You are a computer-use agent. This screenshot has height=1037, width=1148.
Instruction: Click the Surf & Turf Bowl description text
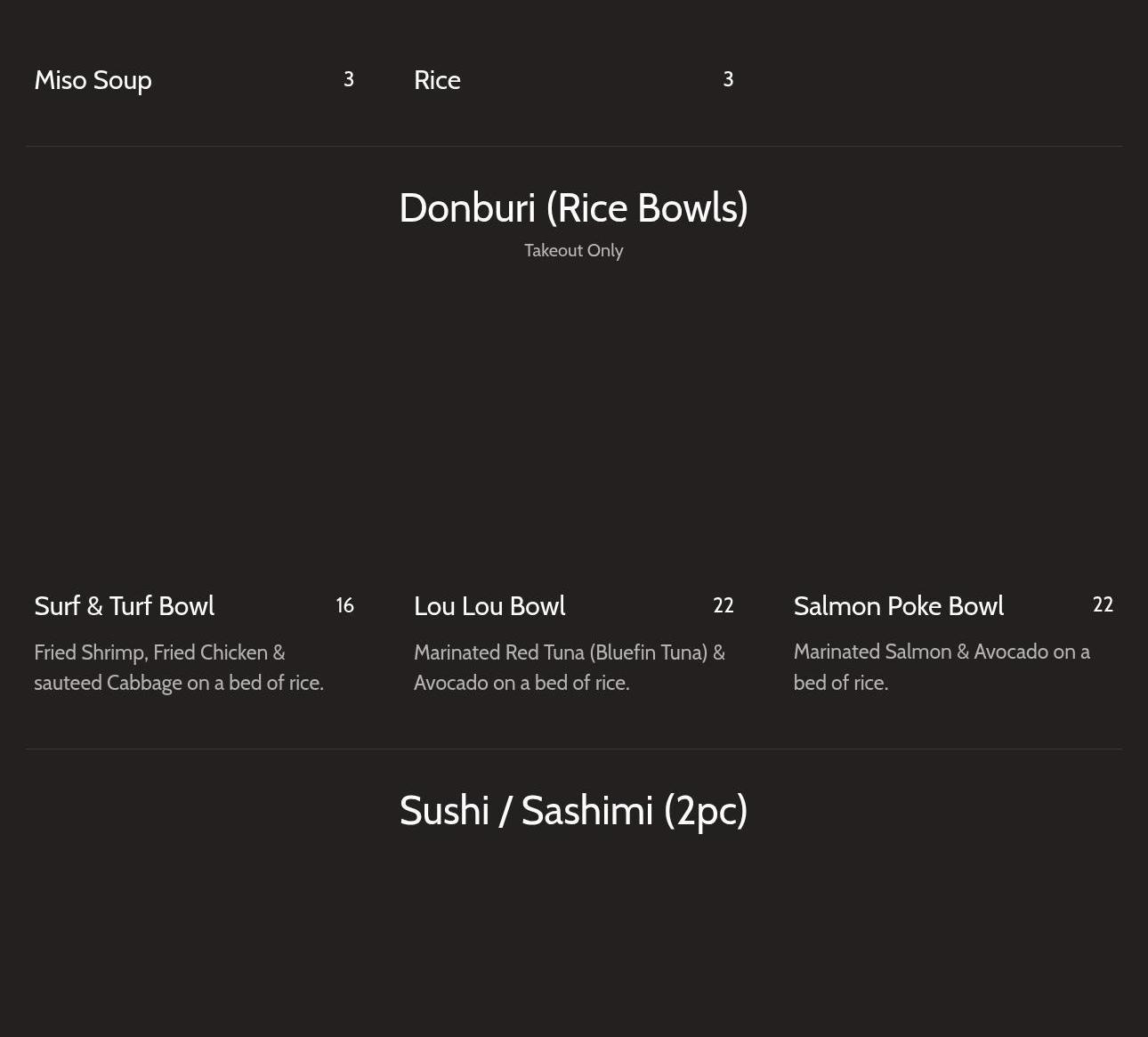click(x=178, y=668)
